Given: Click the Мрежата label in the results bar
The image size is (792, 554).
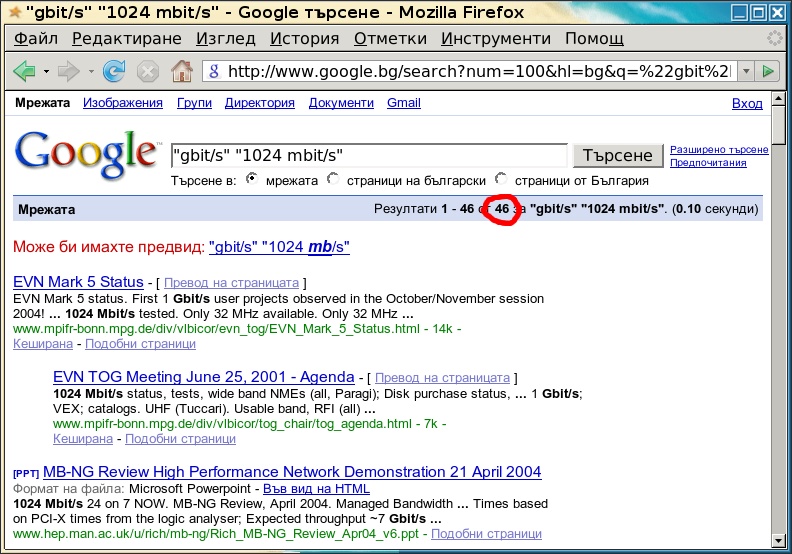Looking at the screenshot, I should [x=46, y=210].
